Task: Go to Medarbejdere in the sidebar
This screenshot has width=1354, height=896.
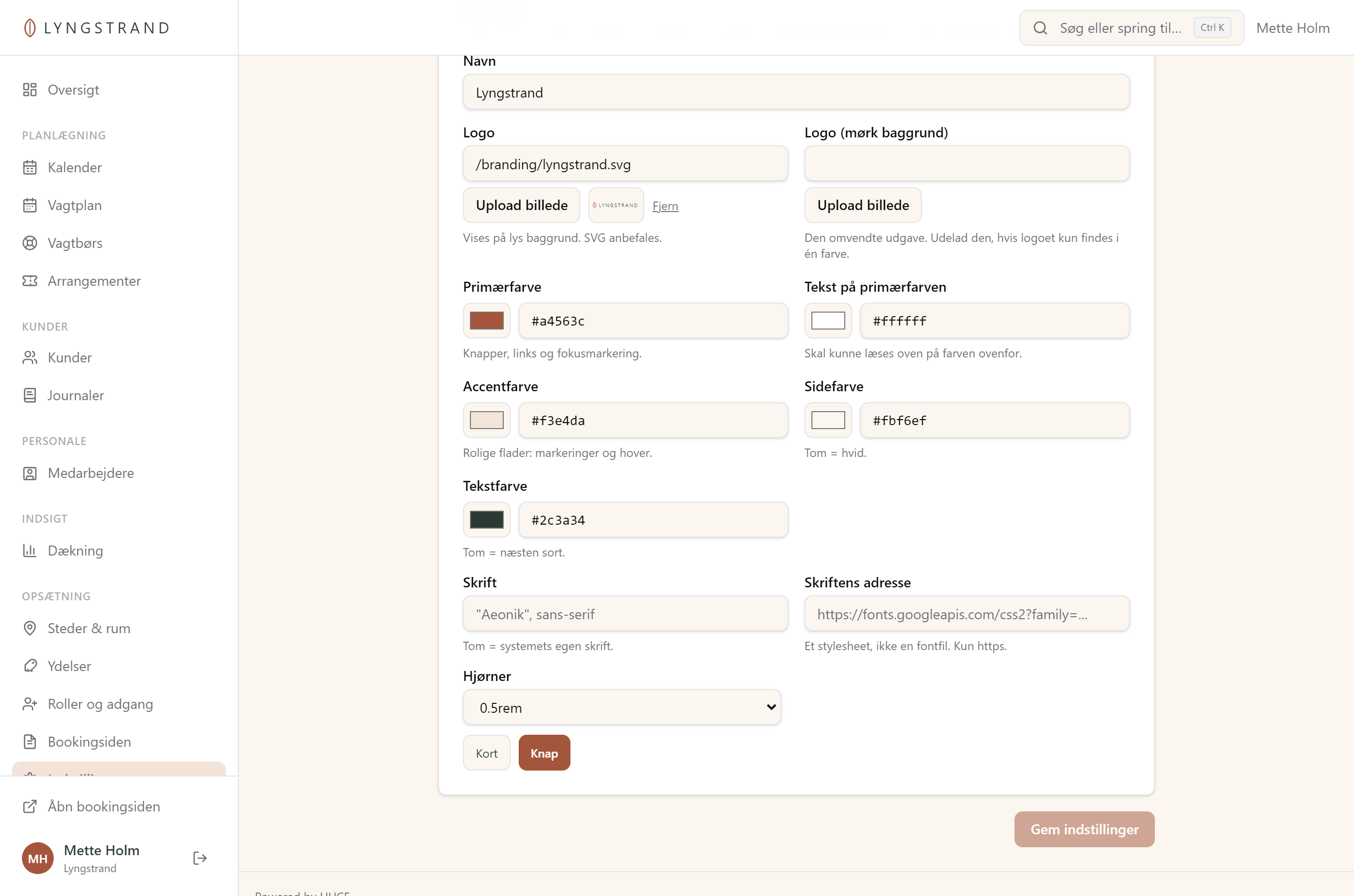Action: [x=119, y=473]
